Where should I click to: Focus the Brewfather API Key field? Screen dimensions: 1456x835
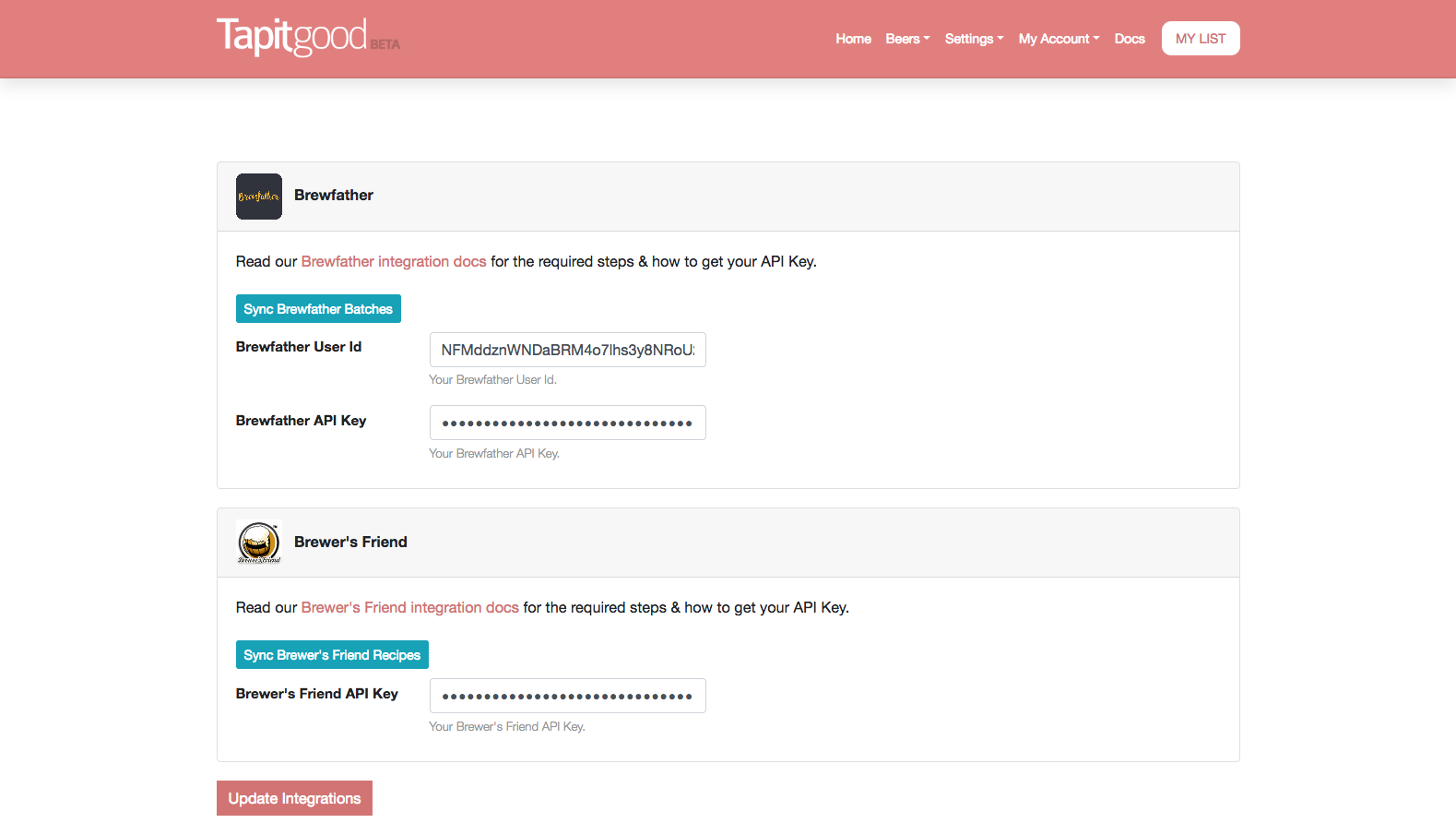[x=568, y=423]
